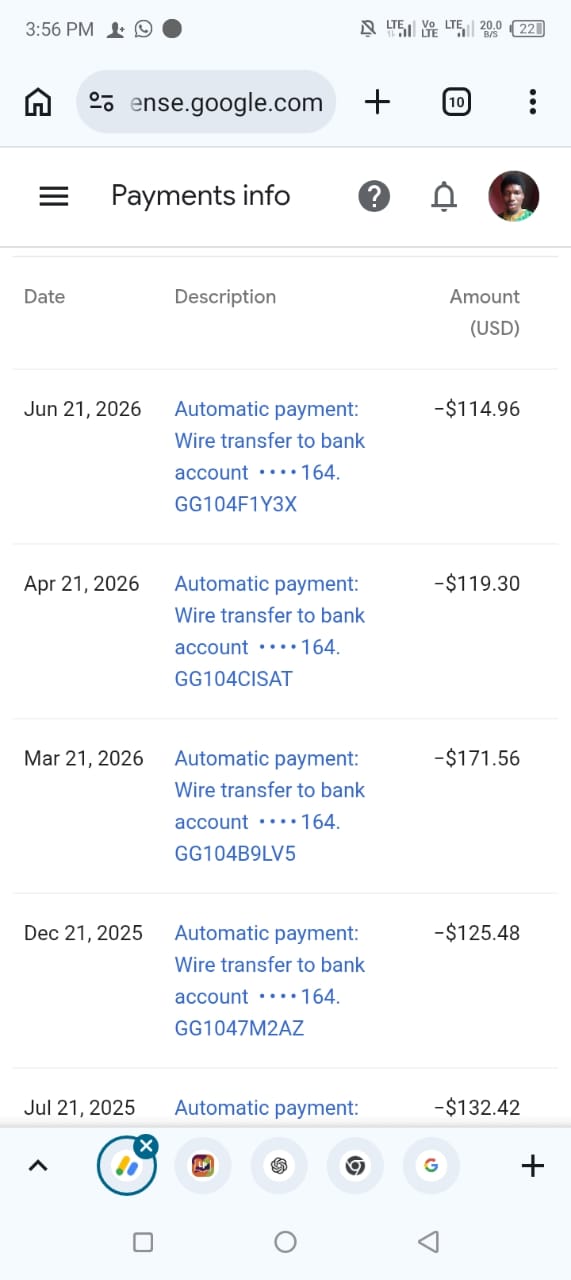Open the hamburger navigation menu

53,196
